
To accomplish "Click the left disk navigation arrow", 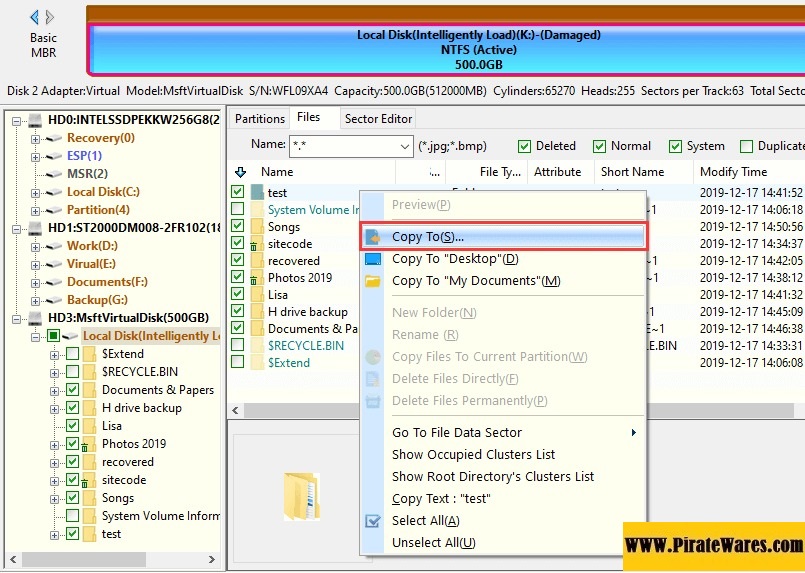I will point(35,17).
